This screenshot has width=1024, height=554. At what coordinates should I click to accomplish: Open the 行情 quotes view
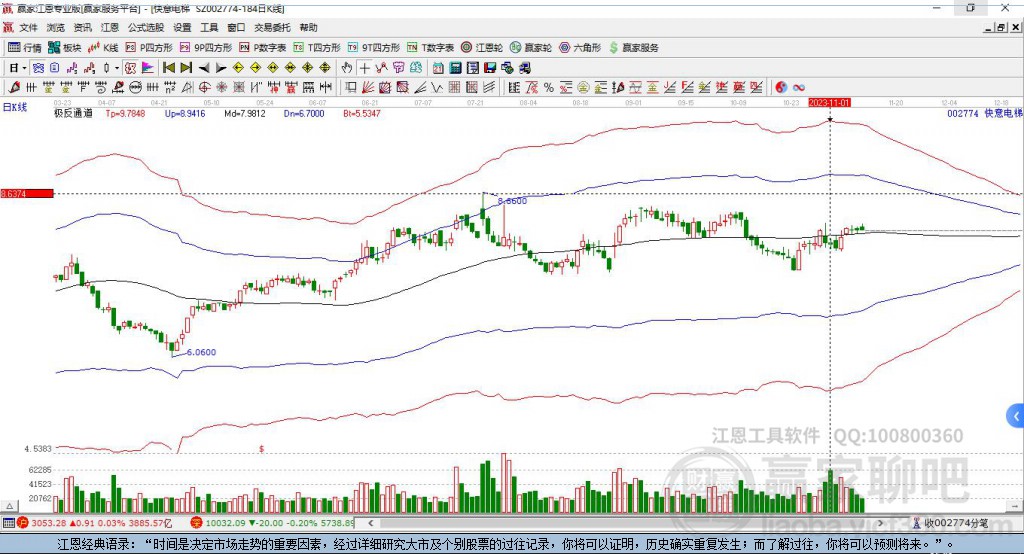[x=24, y=48]
